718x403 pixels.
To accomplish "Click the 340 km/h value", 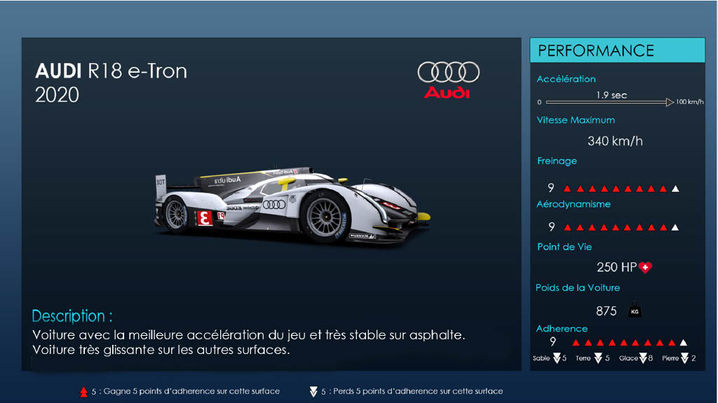I will coord(615,141).
